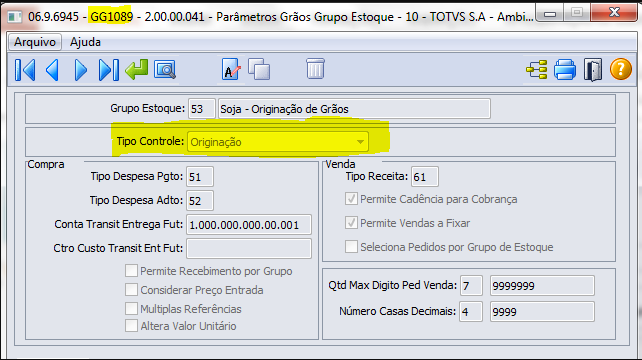Navigate to previous record arrow

[x=52, y=70]
